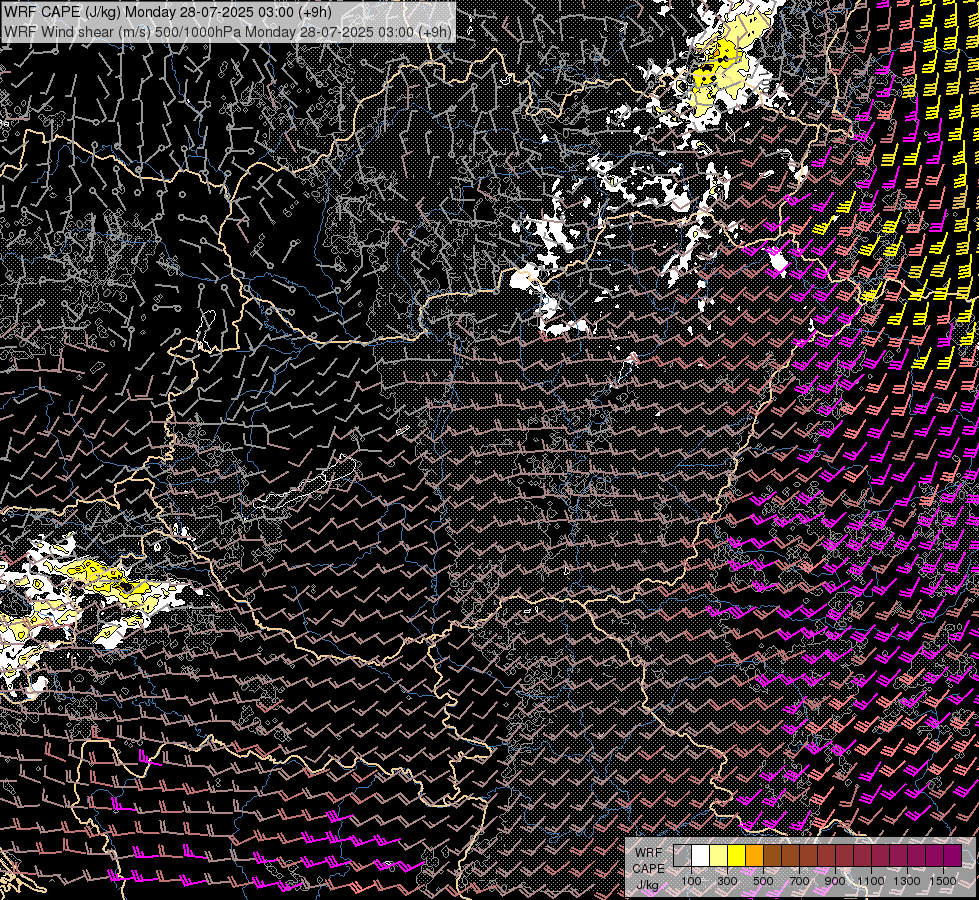Click the 300 legend value
979x900 pixels.
tap(727, 881)
